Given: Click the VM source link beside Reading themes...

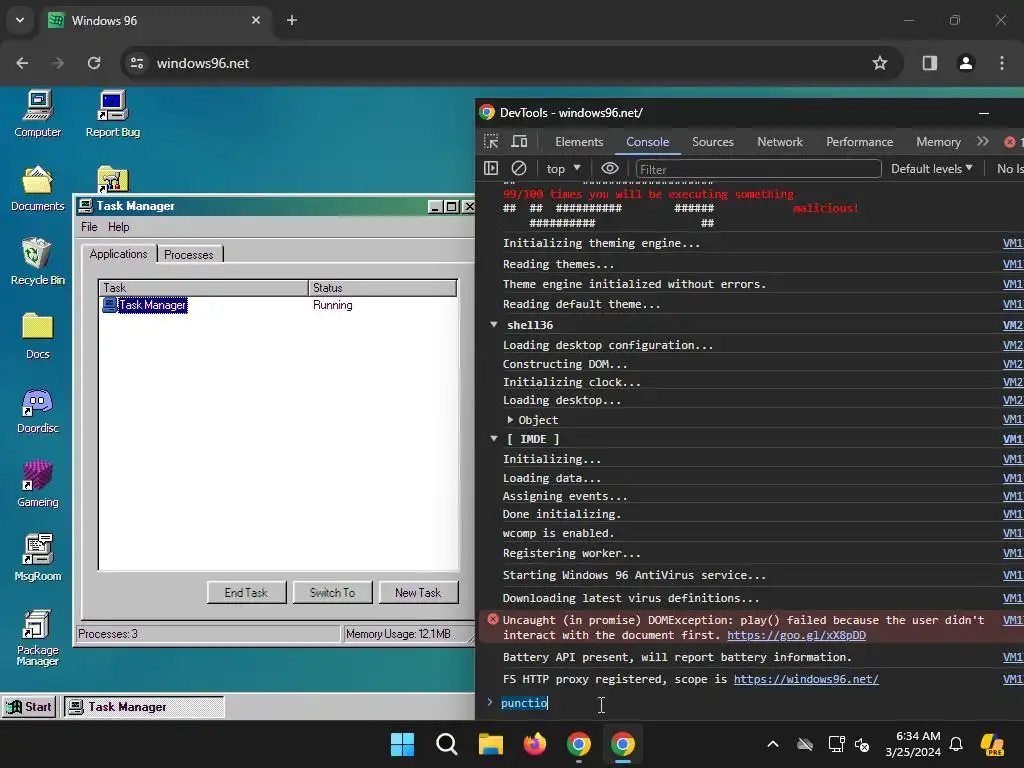Looking at the screenshot, I should [1012, 264].
